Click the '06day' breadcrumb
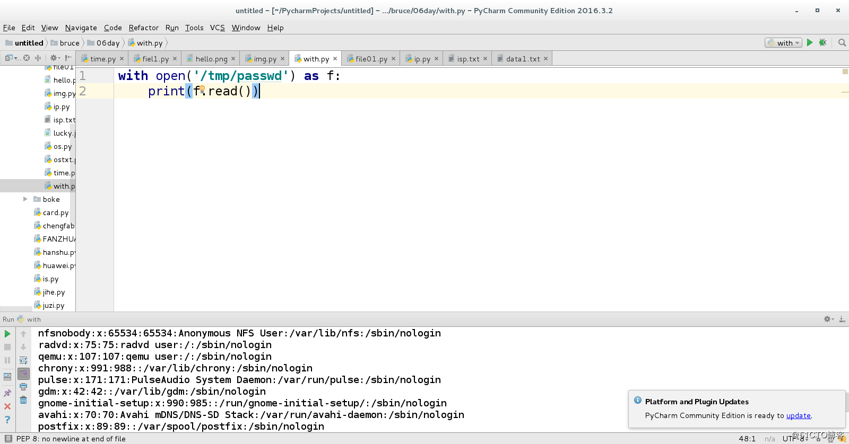 pyautogui.click(x=104, y=43)
